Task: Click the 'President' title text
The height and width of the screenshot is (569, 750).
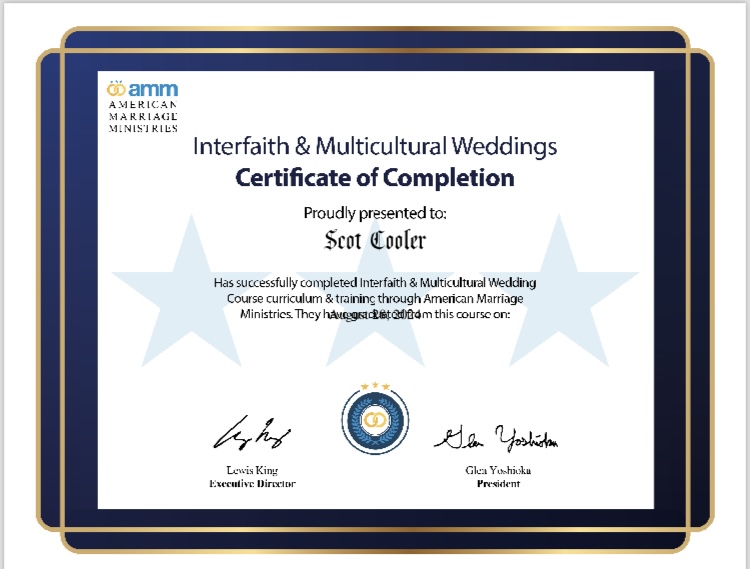Action: [499, 483]
